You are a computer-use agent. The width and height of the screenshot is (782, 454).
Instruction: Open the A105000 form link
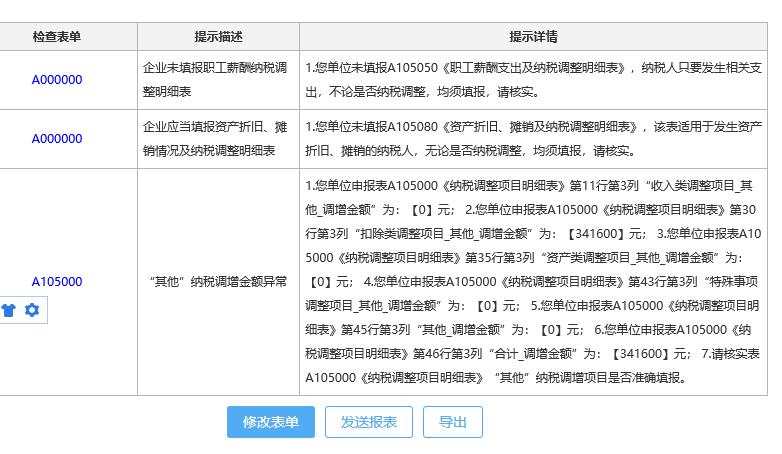(57, 282)
